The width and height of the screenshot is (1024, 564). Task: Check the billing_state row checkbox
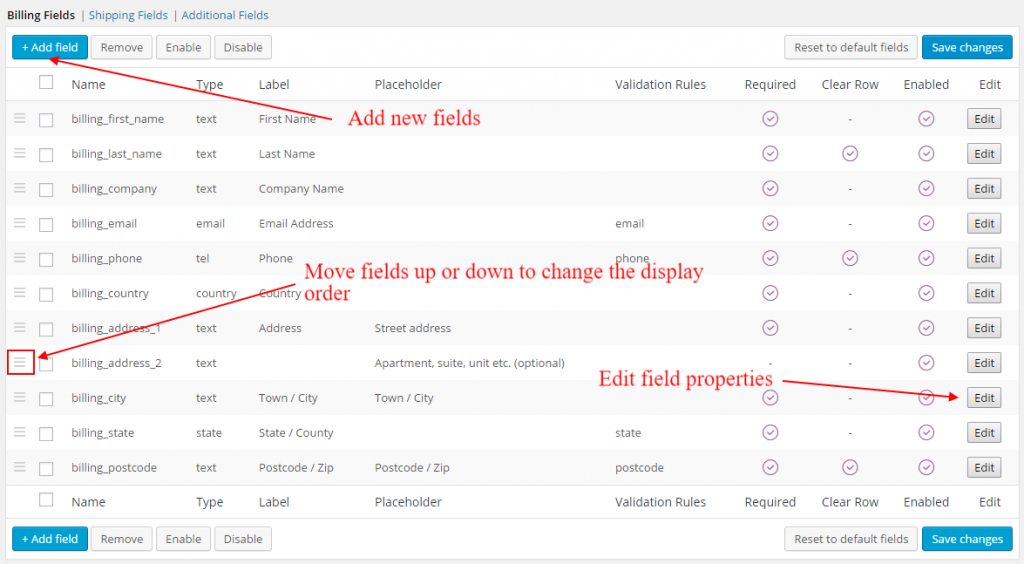(46, 434)
